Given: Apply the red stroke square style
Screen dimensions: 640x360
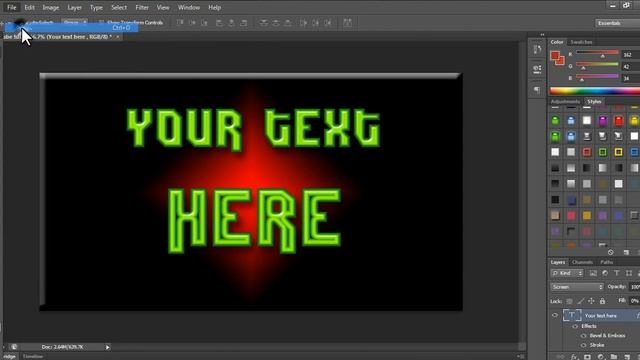Looking at the screenshot, I should point(587,152).
